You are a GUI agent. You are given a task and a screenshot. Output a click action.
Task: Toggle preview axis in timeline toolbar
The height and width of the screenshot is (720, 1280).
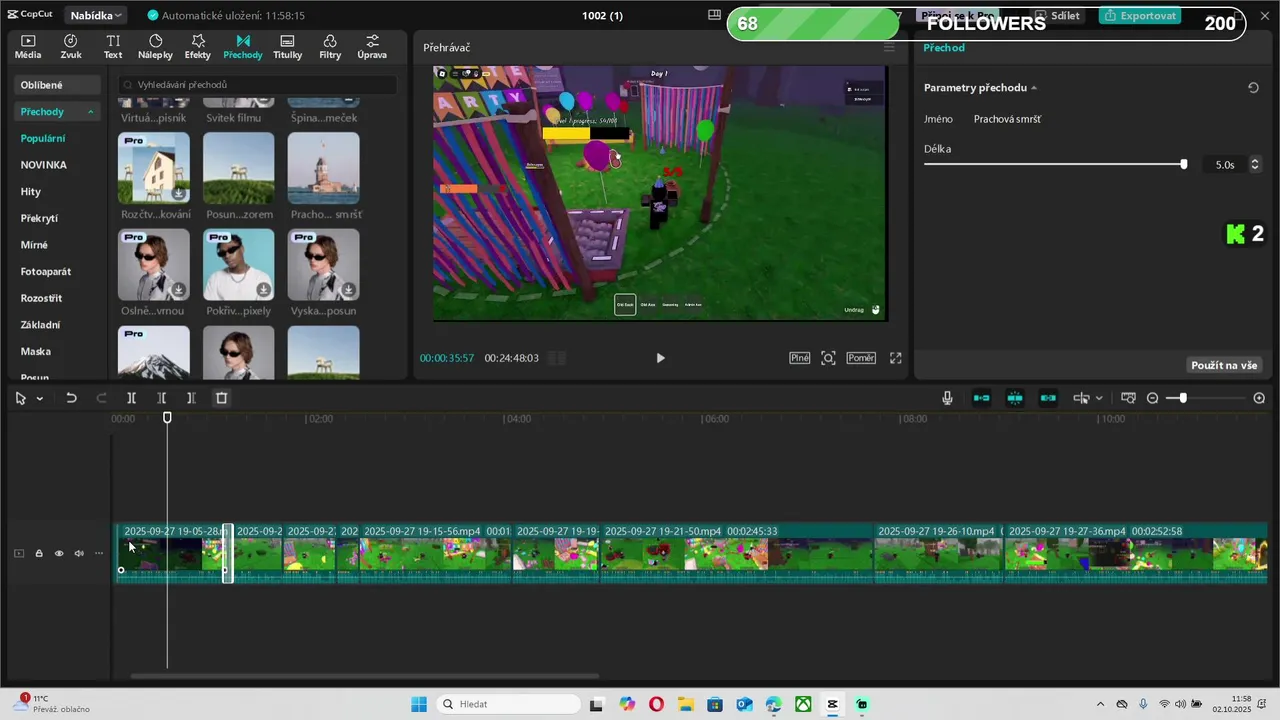click(1081, 398)
